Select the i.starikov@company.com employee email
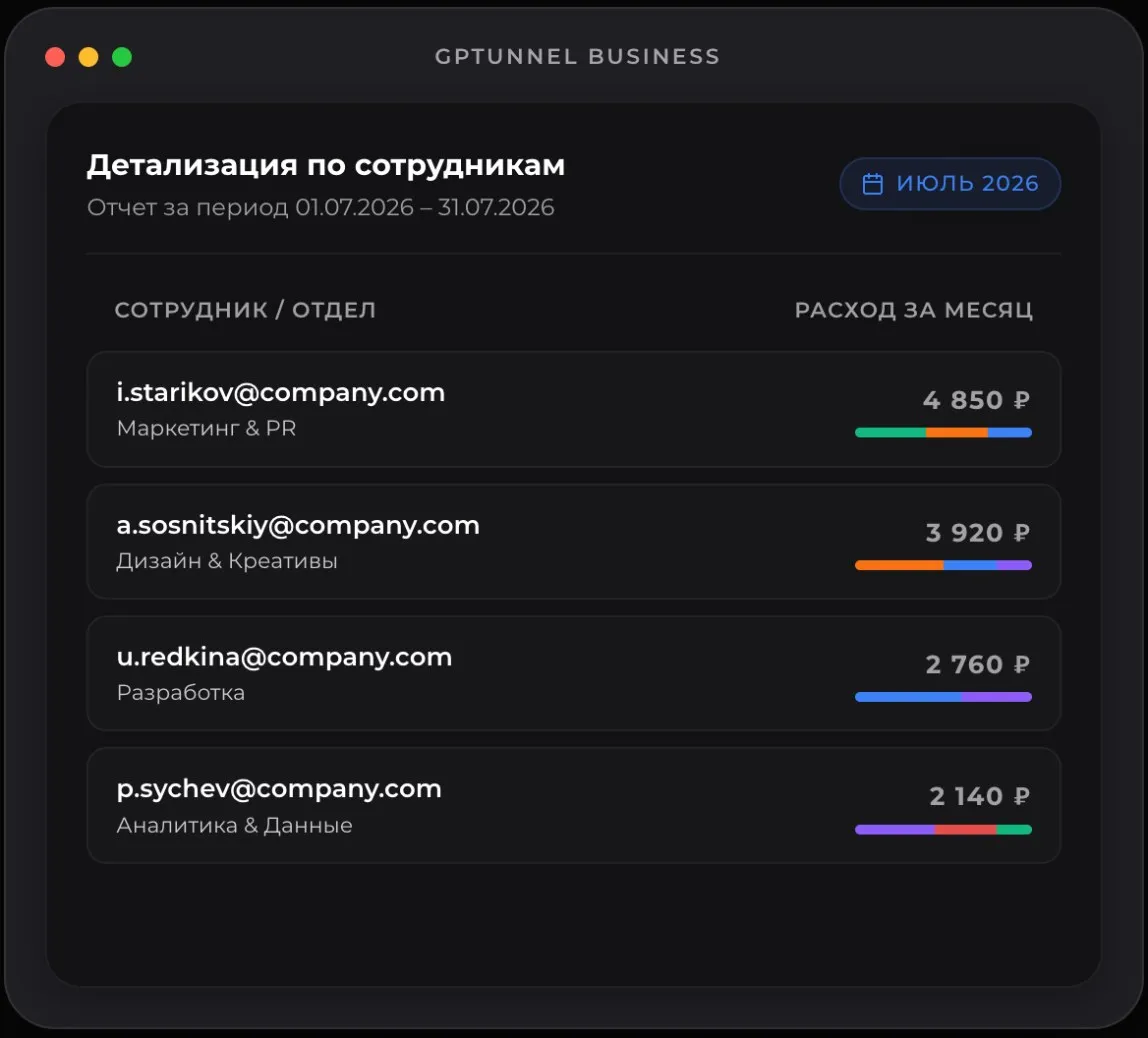Image resolution: width=1148 pixels, height=1038 pixels. click(280, 392)
